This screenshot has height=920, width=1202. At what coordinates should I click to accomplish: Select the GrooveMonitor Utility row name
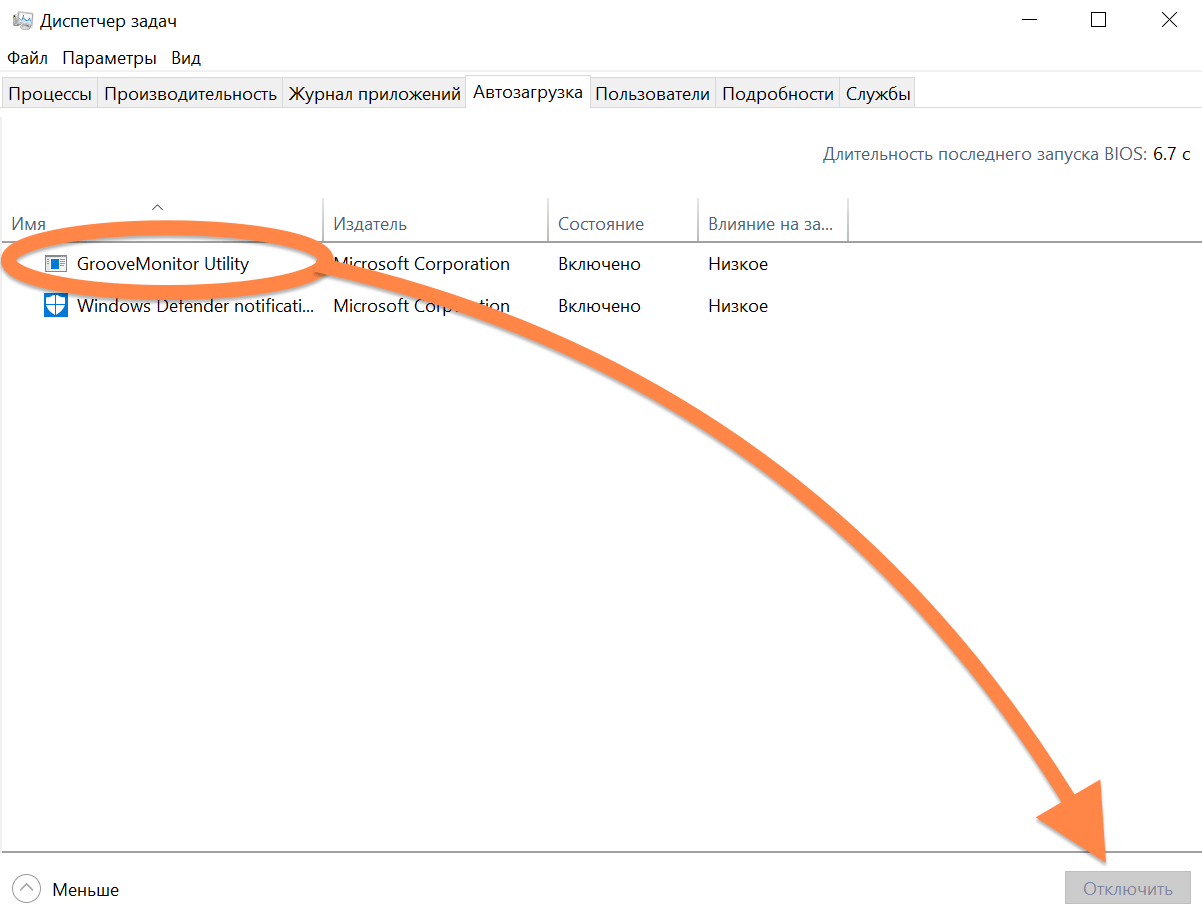click(163, 264)
